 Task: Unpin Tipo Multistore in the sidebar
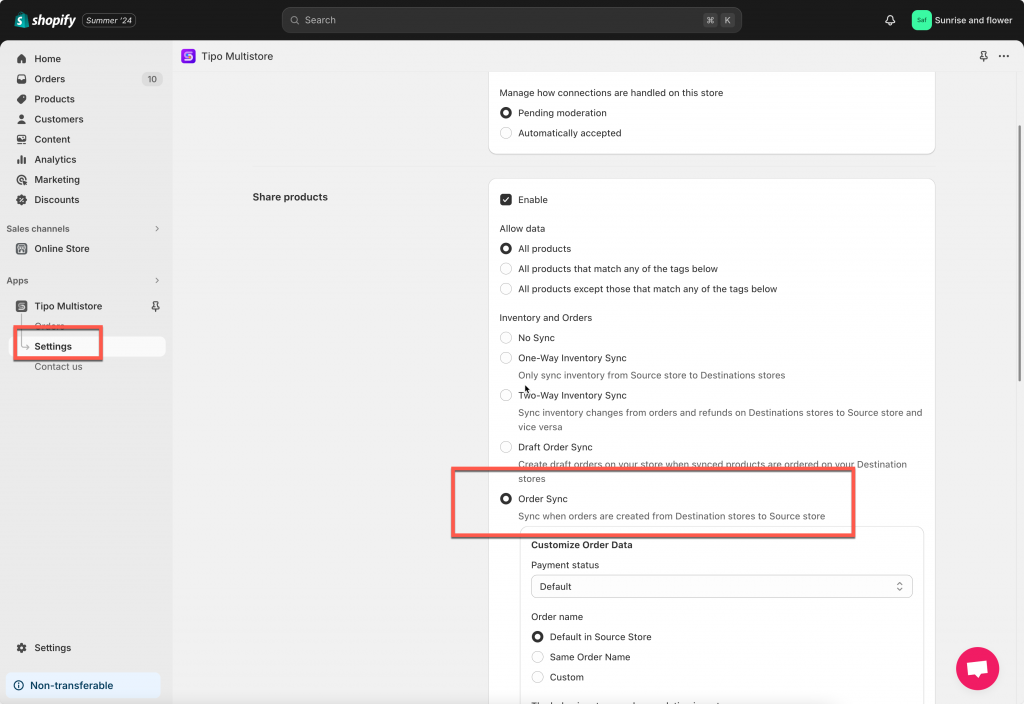point(155,306)
